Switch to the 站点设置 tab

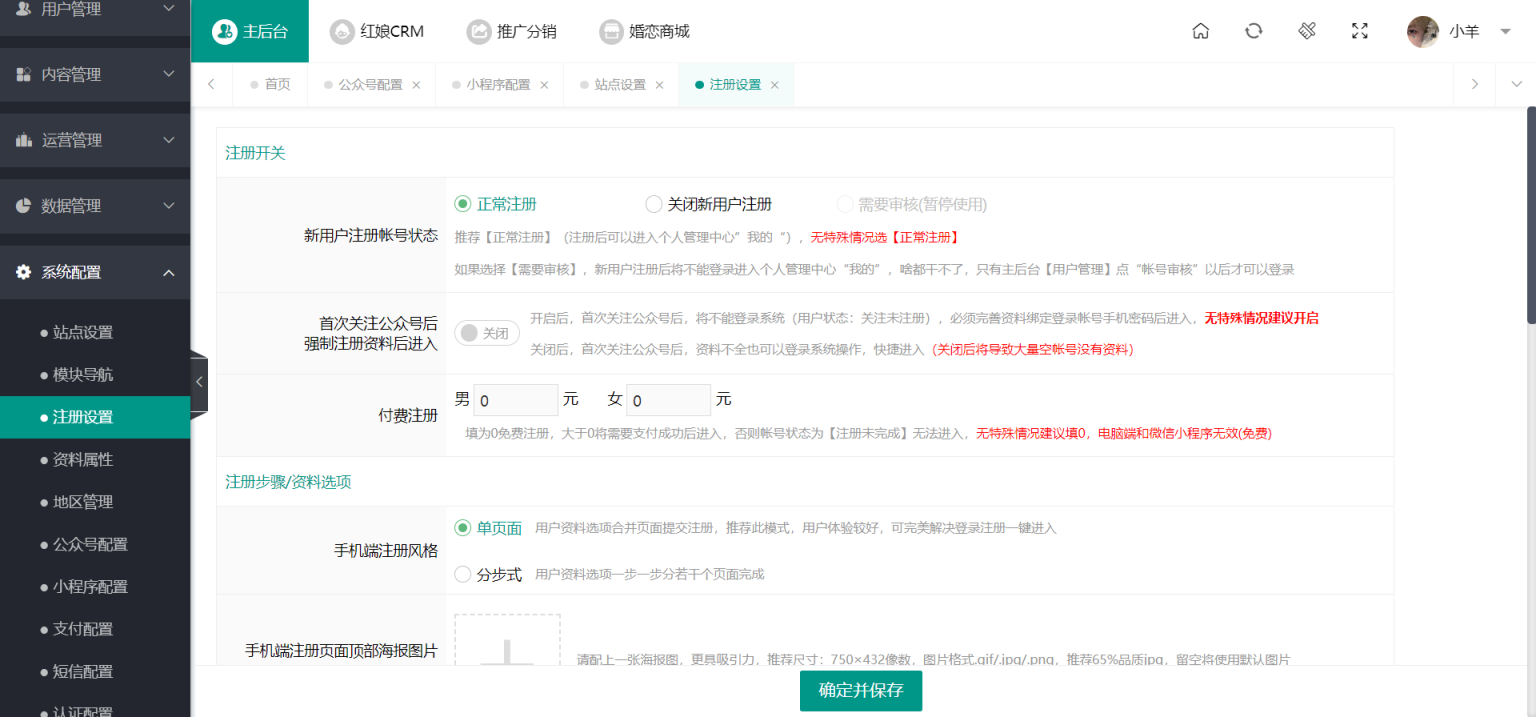(620, 85)
